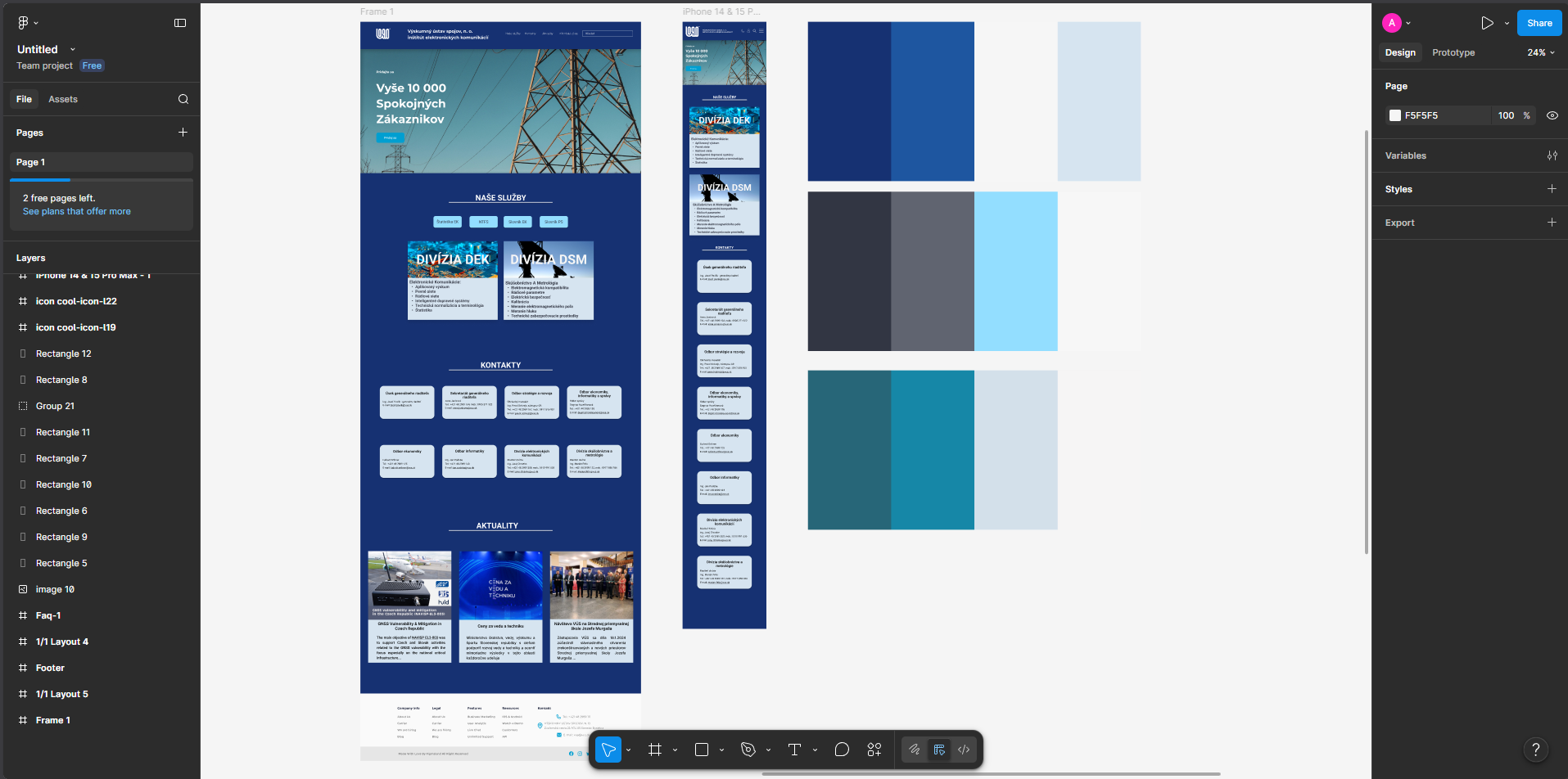Select the Frame tool in bottom toolbar
The height and width of the screenshot is (779, 1568).
(655, 750)
